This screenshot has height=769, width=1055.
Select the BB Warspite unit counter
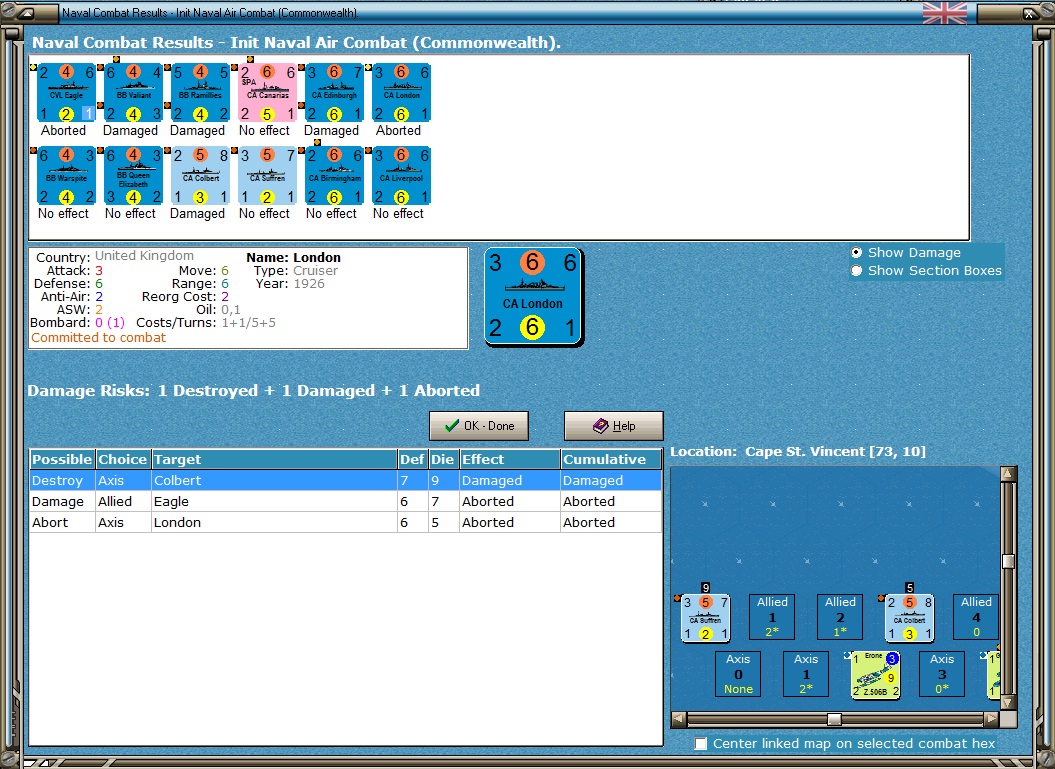(x=66, y=176)
